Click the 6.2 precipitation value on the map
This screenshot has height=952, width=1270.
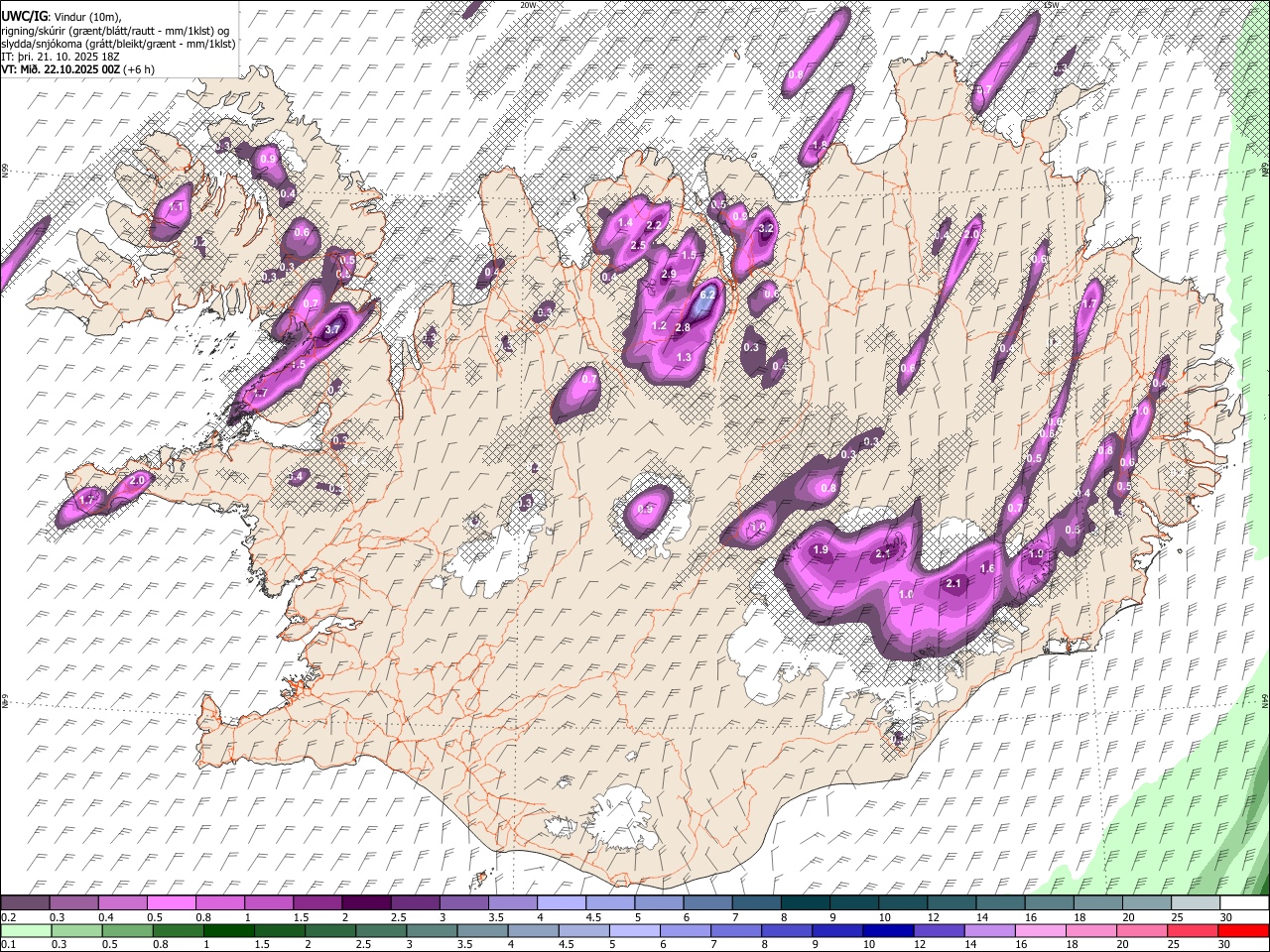[707, 295]
